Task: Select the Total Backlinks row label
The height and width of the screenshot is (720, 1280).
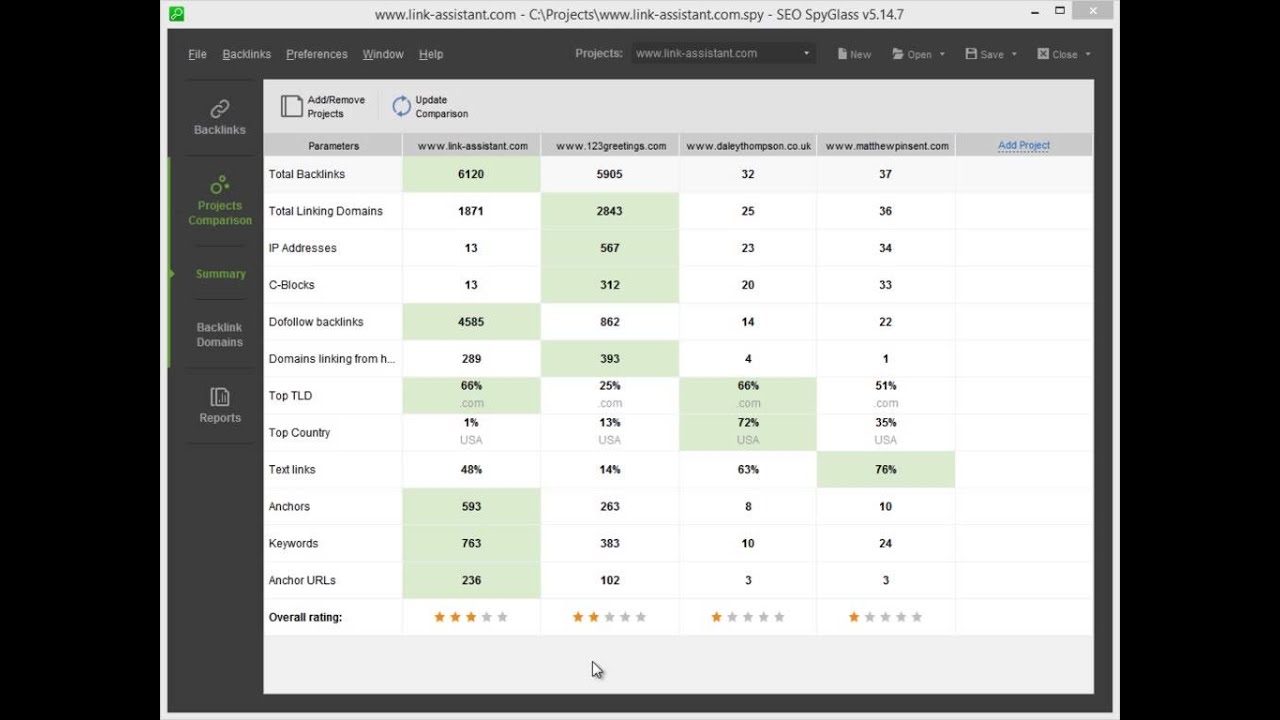Action: (306, 174)
